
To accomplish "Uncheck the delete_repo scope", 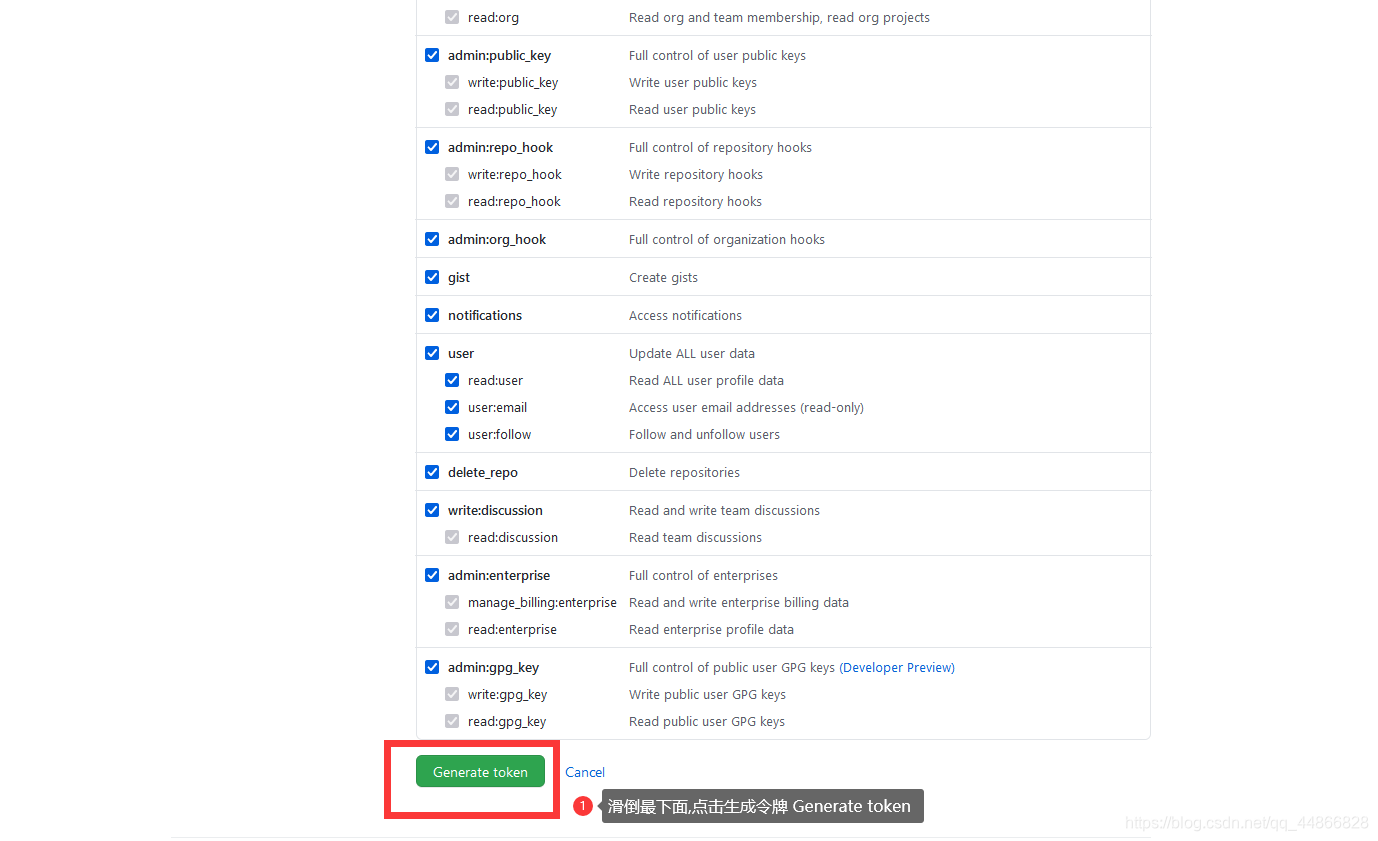I will (432, 471).
